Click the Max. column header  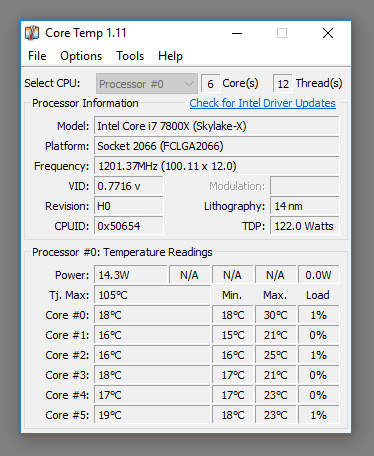[275, 295]
